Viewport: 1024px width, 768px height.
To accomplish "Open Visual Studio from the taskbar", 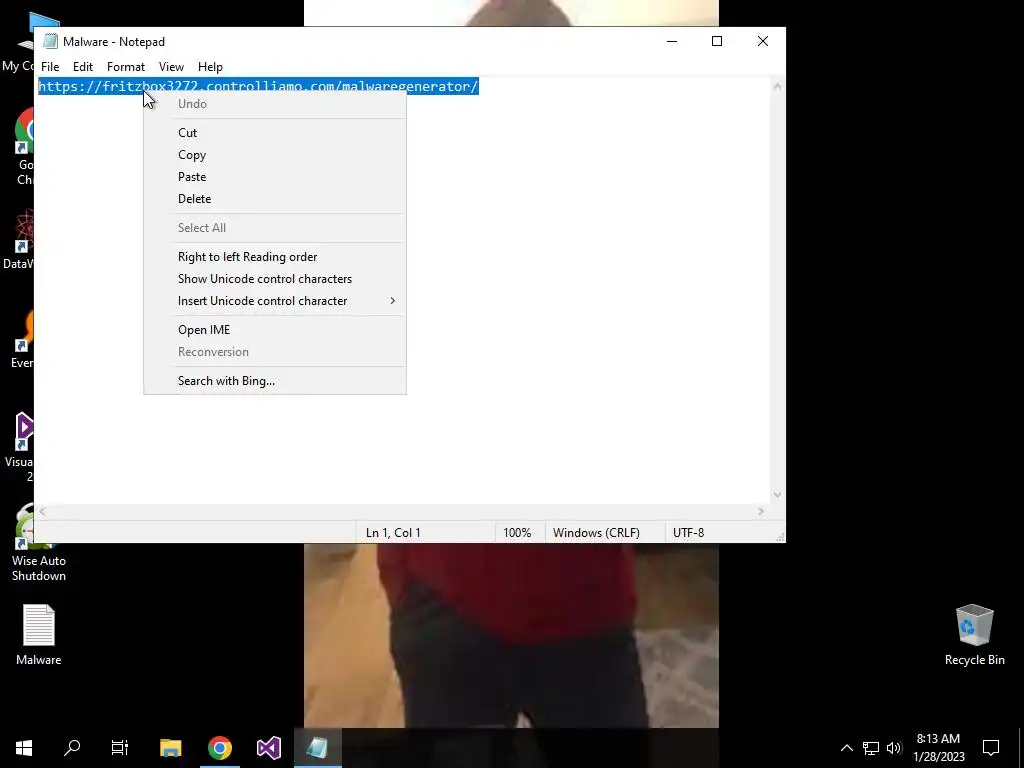I will [x=268, y=748].
